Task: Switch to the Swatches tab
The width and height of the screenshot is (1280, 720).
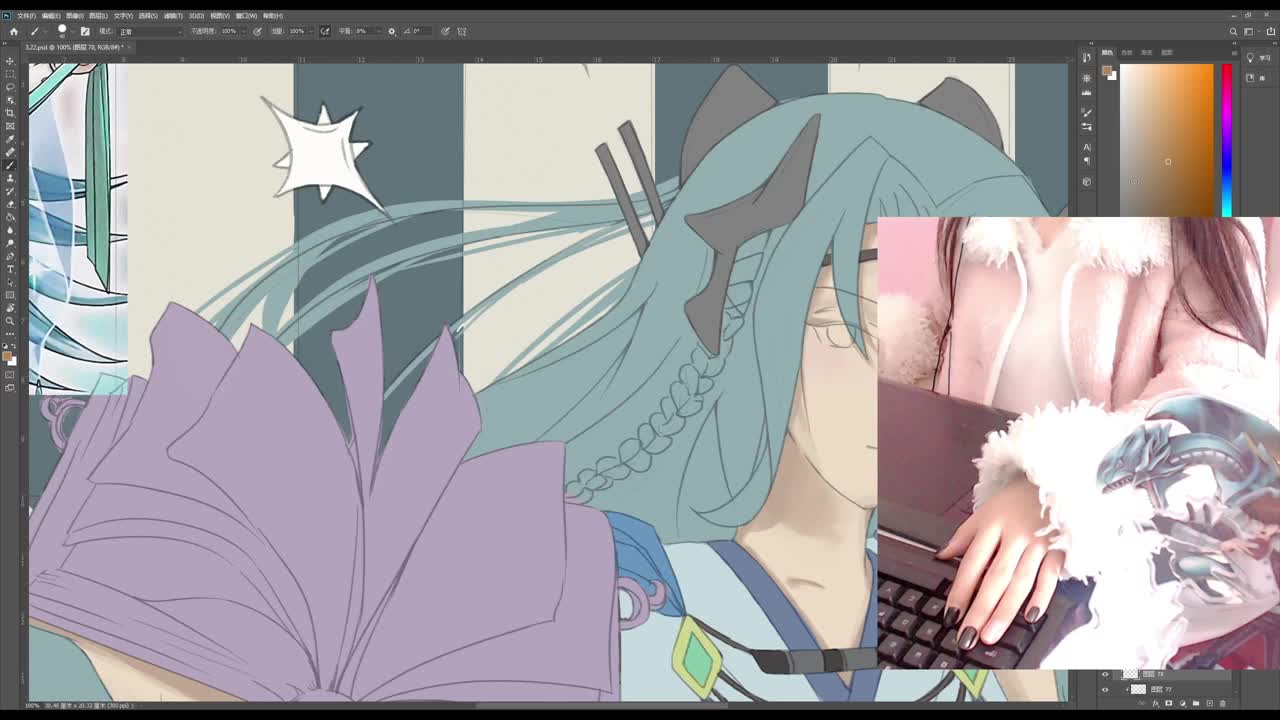Action: tap(1127, 52)
